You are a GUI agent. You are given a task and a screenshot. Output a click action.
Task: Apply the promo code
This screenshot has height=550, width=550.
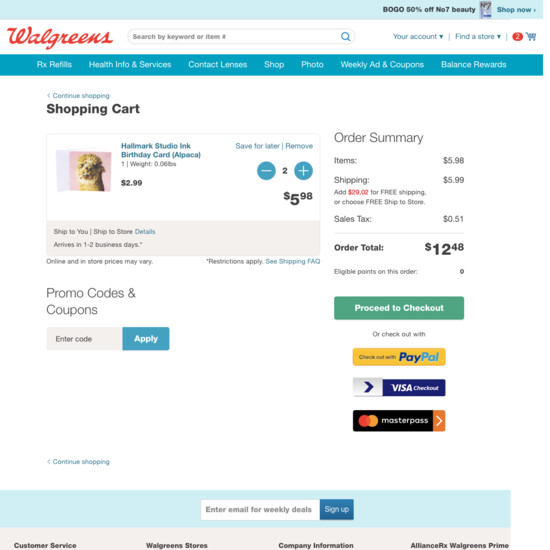[x=146, y=338]
